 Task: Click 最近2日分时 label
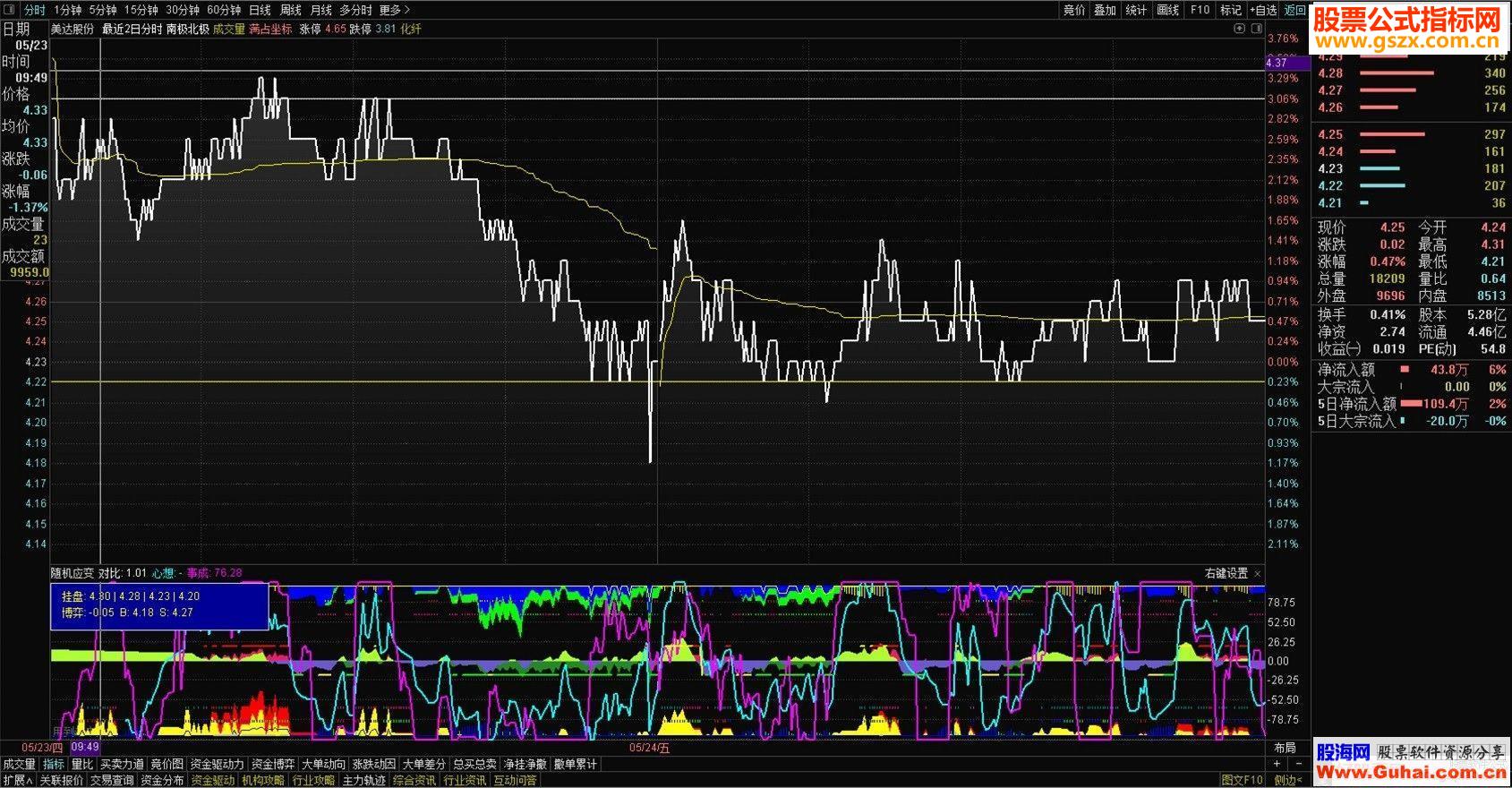coord(132,29)
